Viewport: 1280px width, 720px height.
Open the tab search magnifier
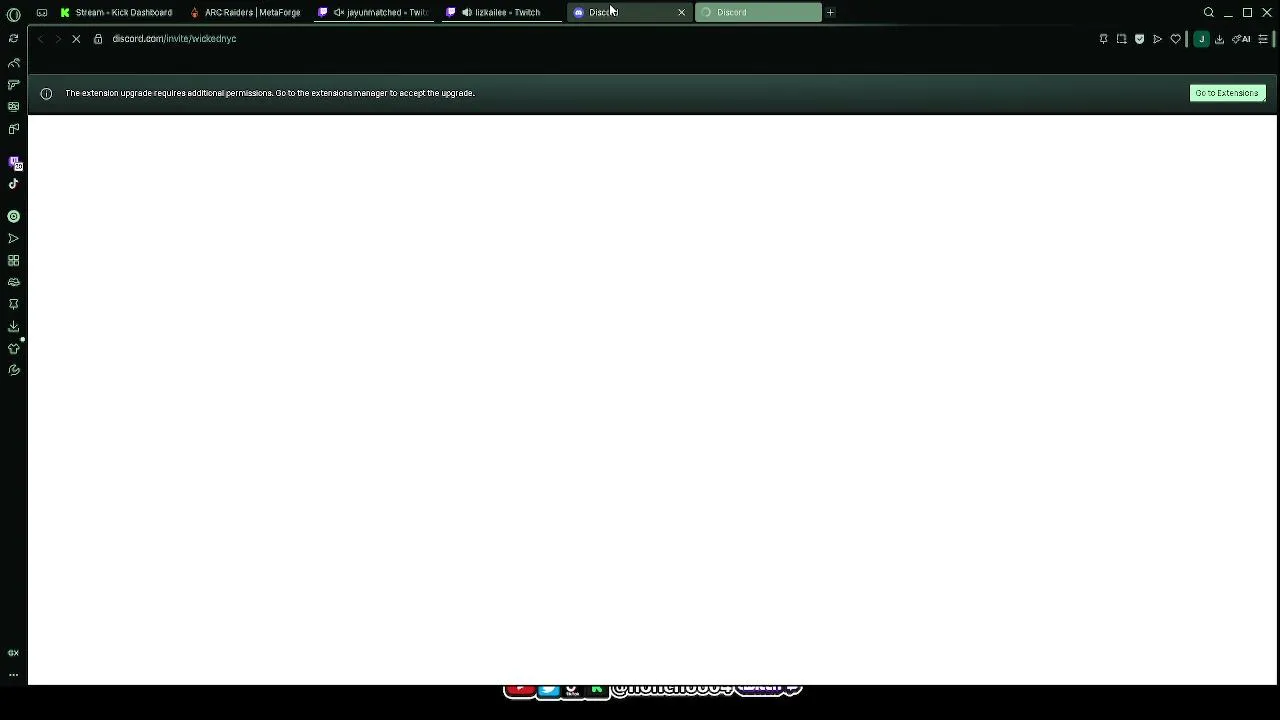(x=1209, y=12)
